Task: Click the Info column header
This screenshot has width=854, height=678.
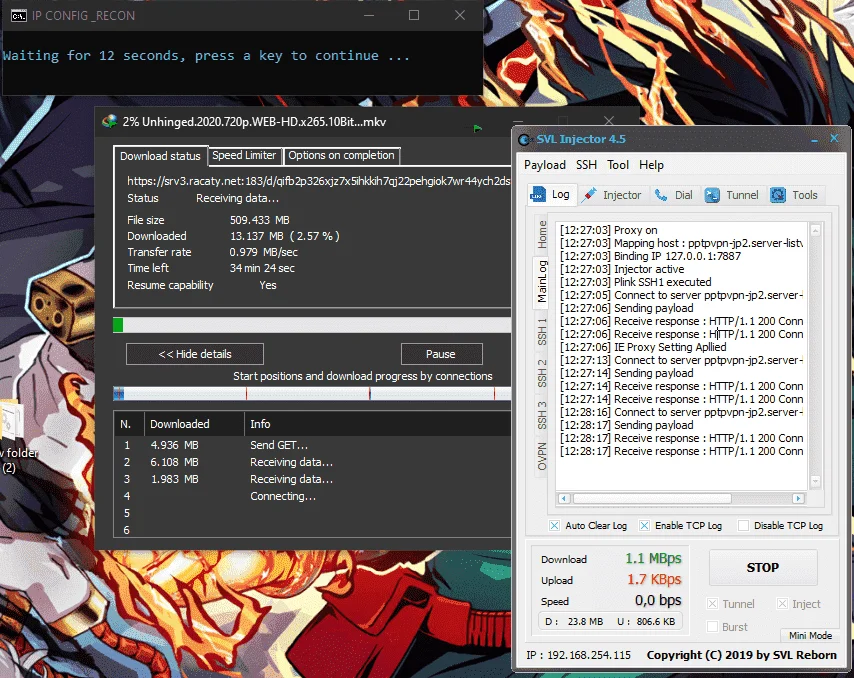Action: [378, 424]
